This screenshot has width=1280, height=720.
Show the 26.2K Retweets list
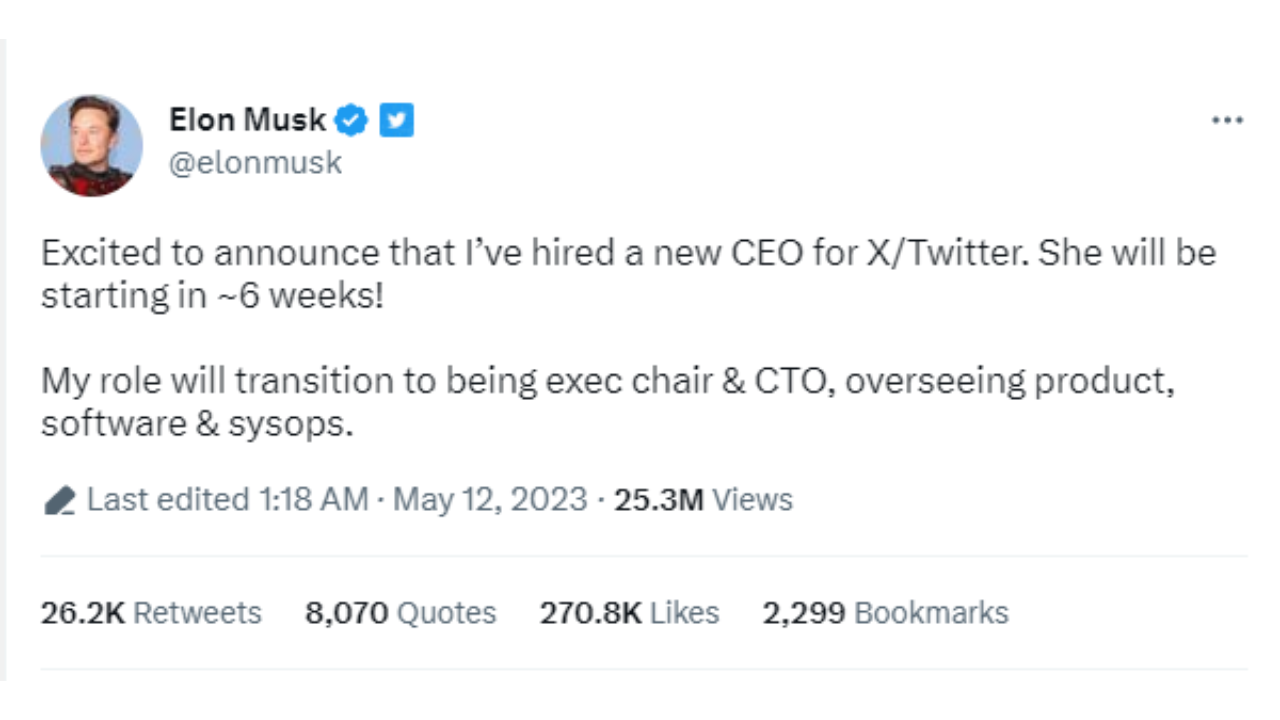click(151, 612)
